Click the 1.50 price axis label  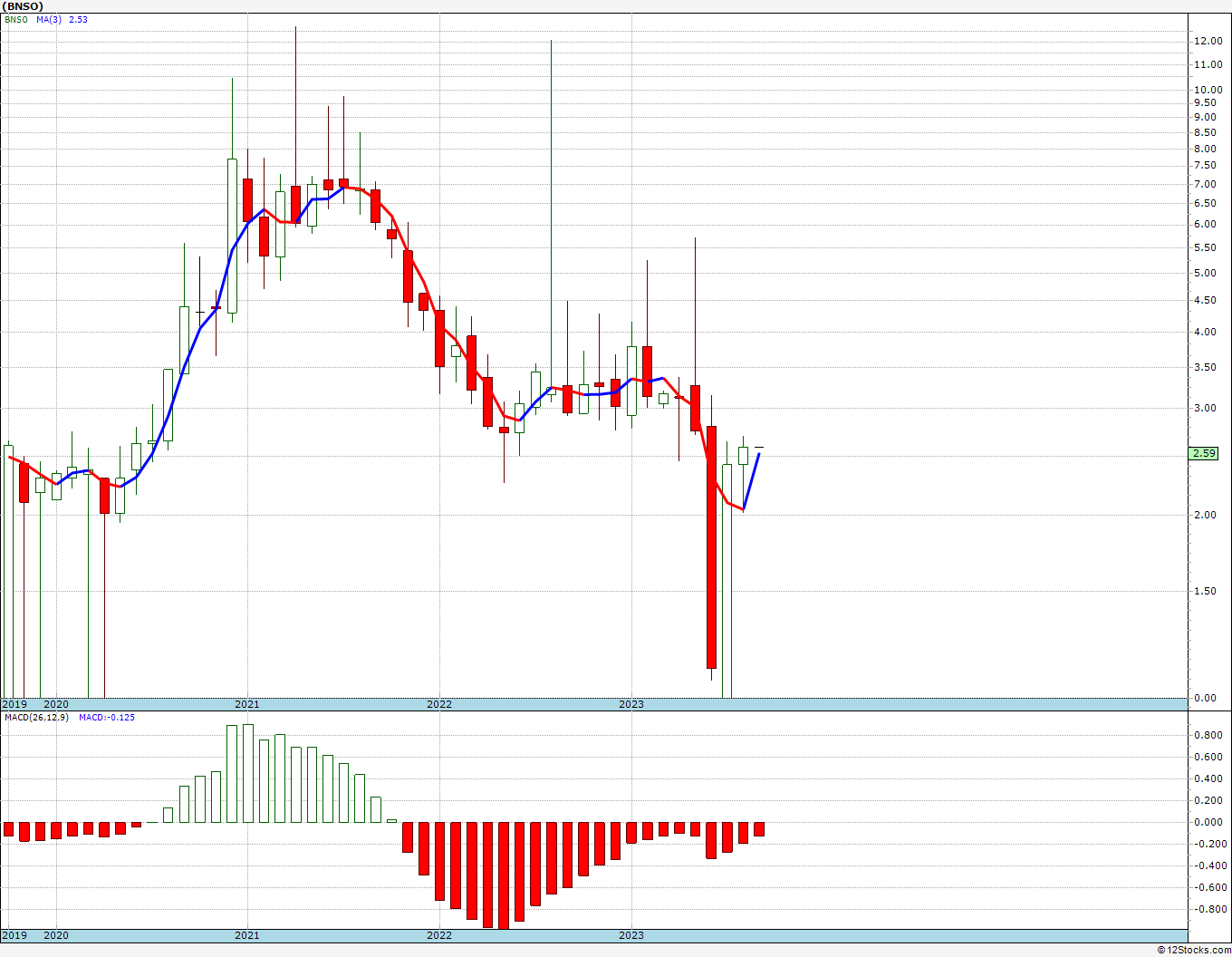tap(1206, 592)
